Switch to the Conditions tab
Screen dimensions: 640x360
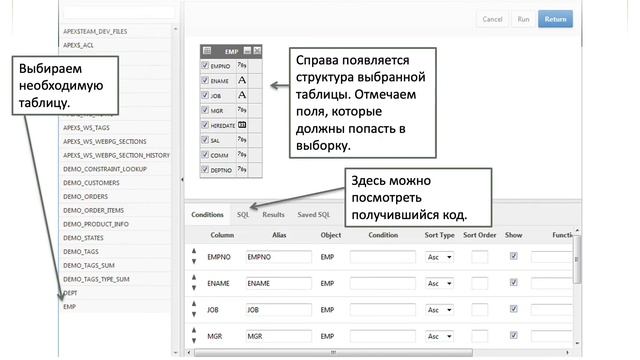207,215
